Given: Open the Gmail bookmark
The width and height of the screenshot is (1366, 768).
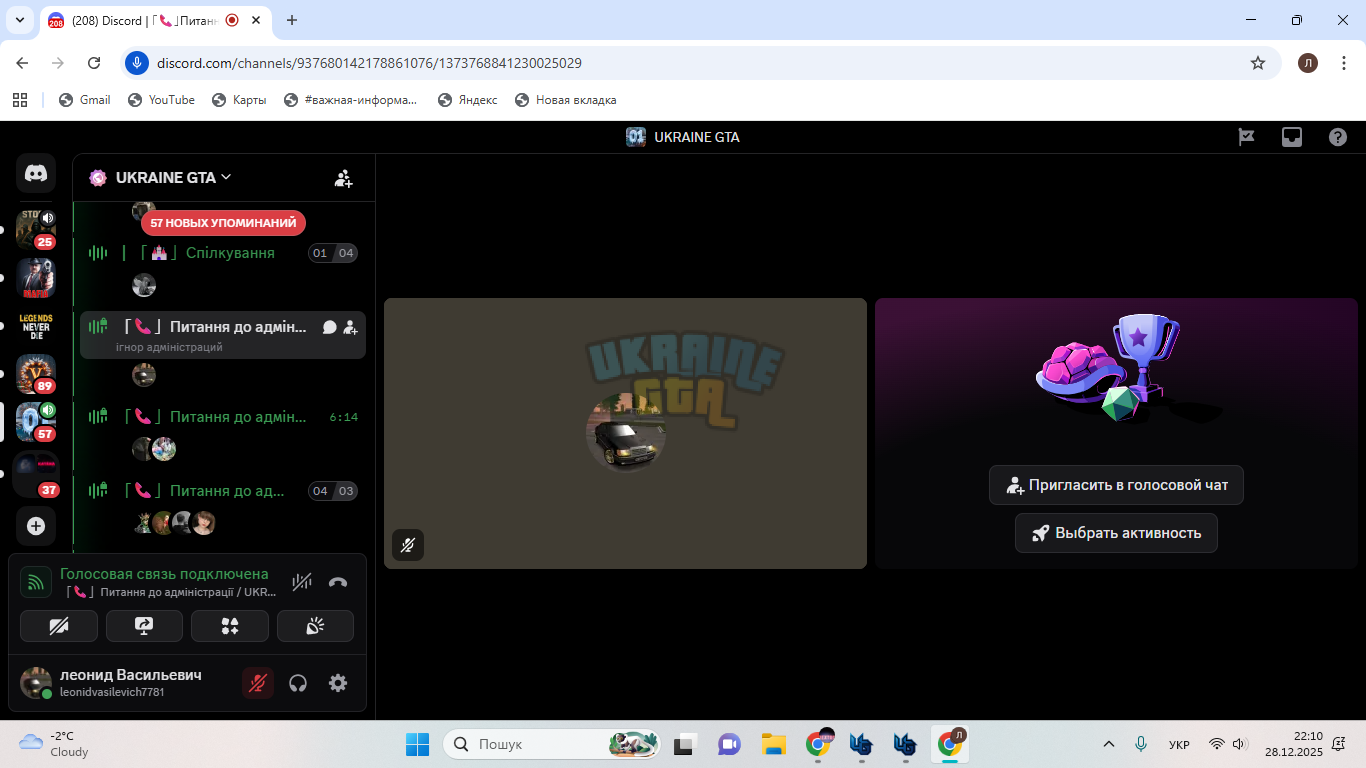Looking at the screenshot, I should coord(85,100).
